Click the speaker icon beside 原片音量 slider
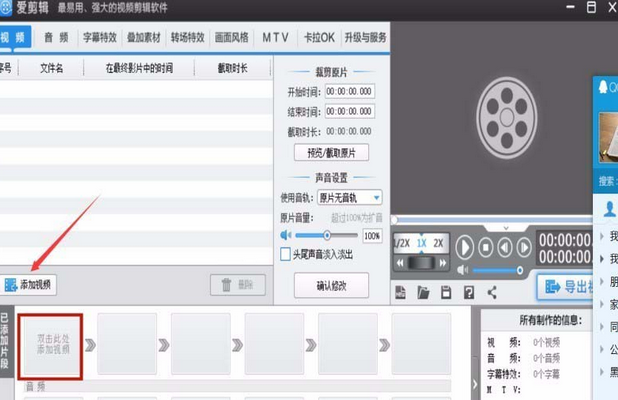Screen dimensions: 618x400 [x=286, y=235]
